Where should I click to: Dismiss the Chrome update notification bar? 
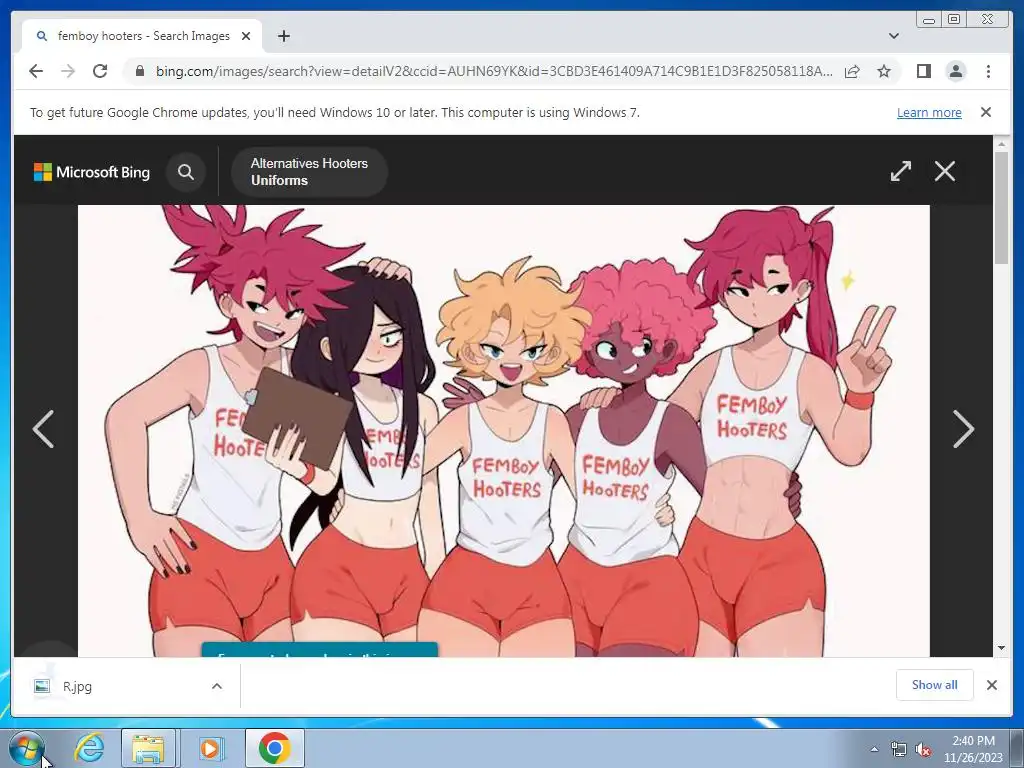[x=986, y=112]
